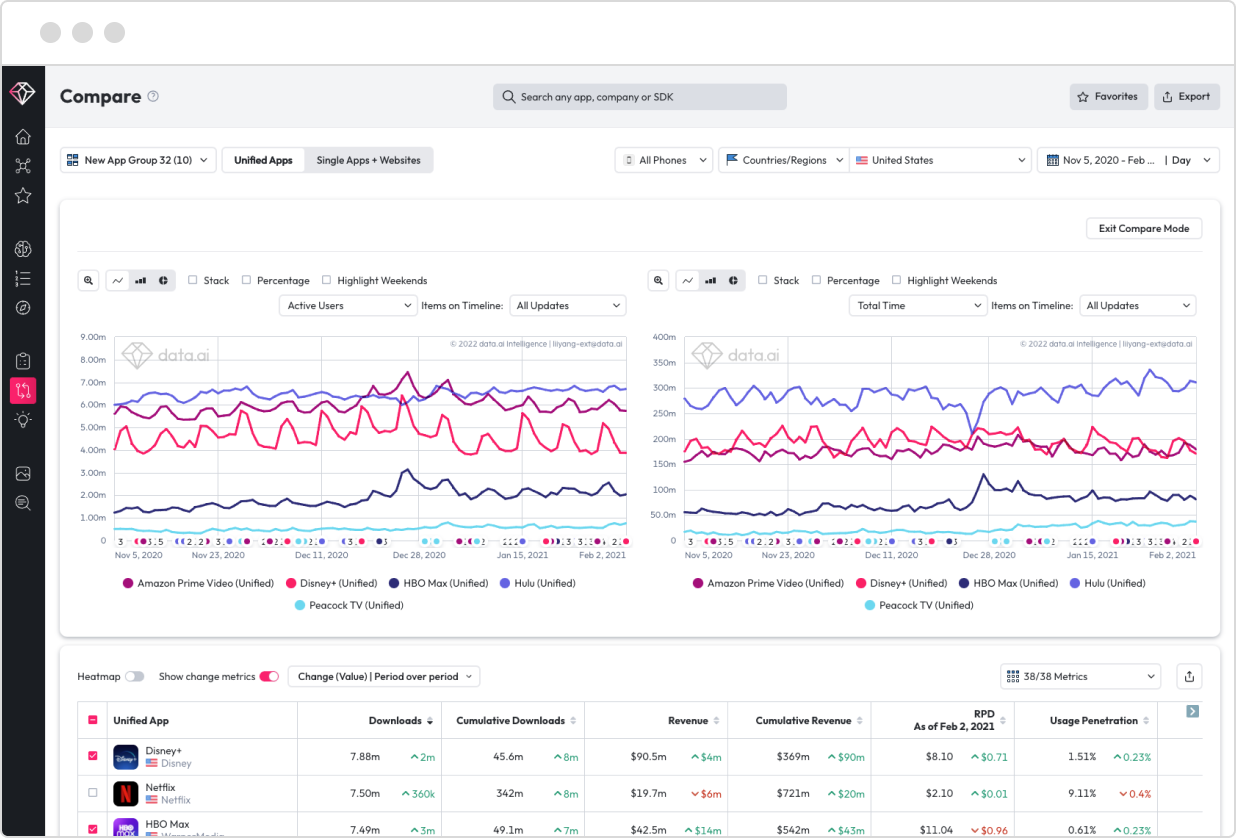The image size is (1236, 838).
Task: Switch the Active Users chart to pie view
Action: (x=163, y=281)
